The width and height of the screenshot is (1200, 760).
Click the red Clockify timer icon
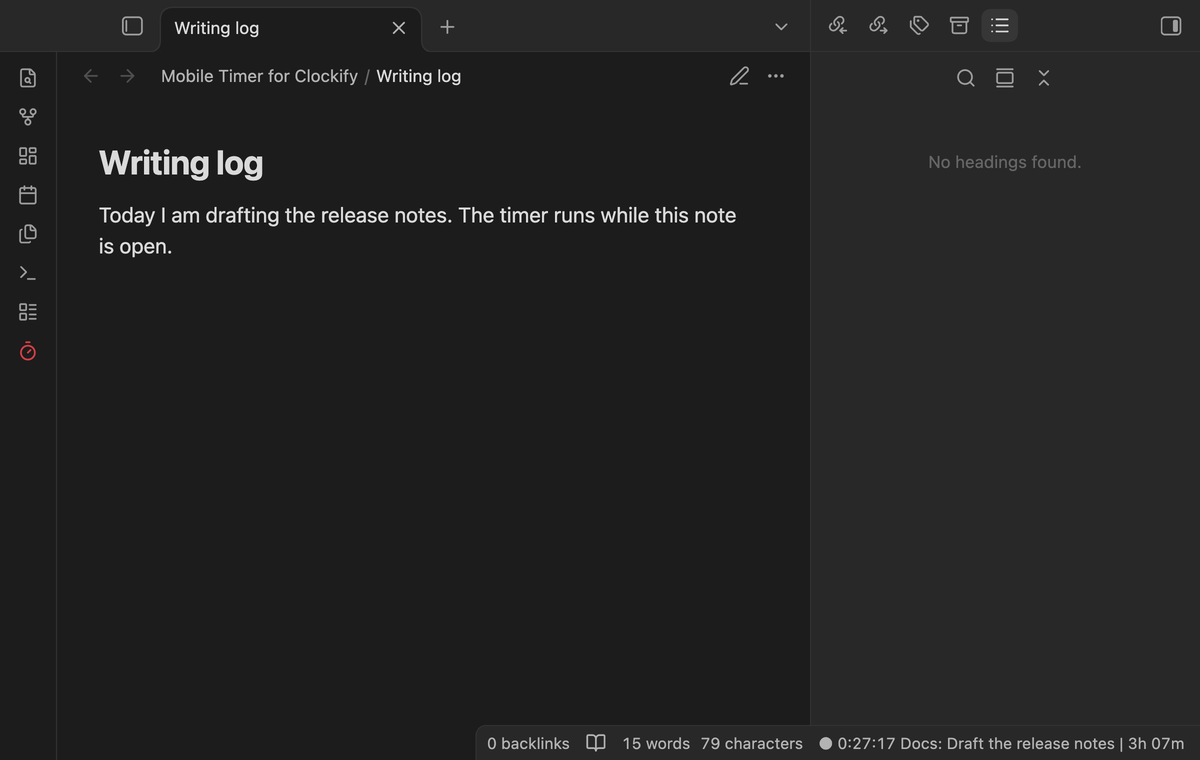click(x=28, y=352)
